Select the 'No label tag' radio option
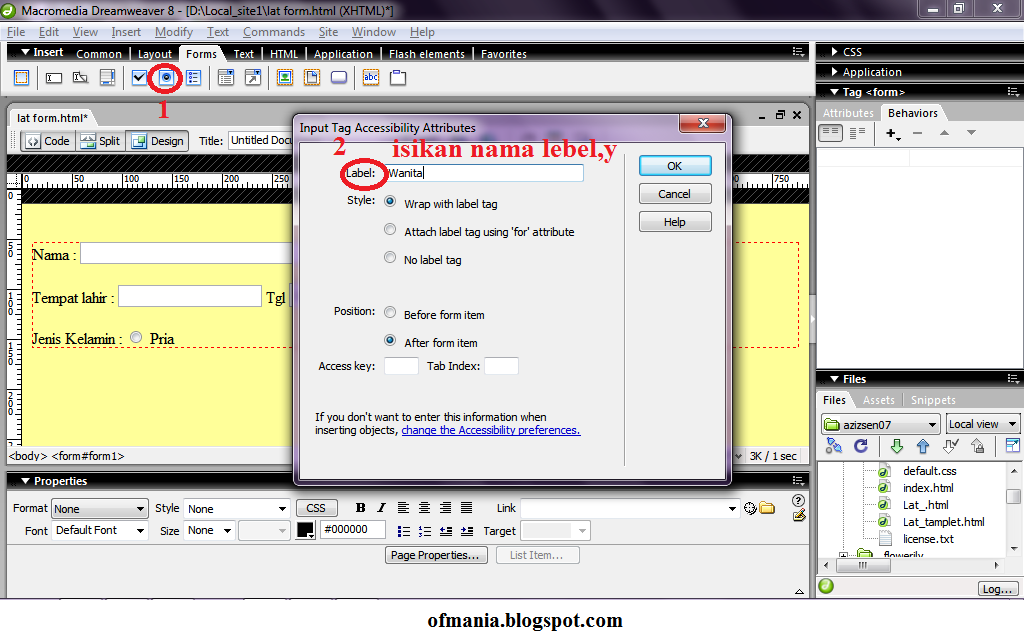The image size is (1024, 638). click(x=390, y=257)
